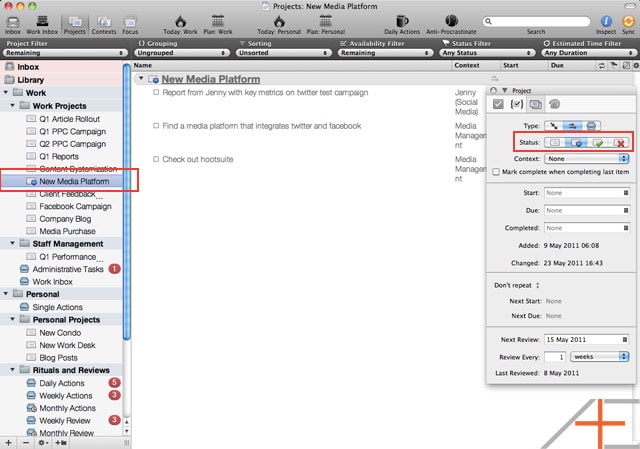
Task: Select Inbox in the sidebar
Action: point(61,67)
